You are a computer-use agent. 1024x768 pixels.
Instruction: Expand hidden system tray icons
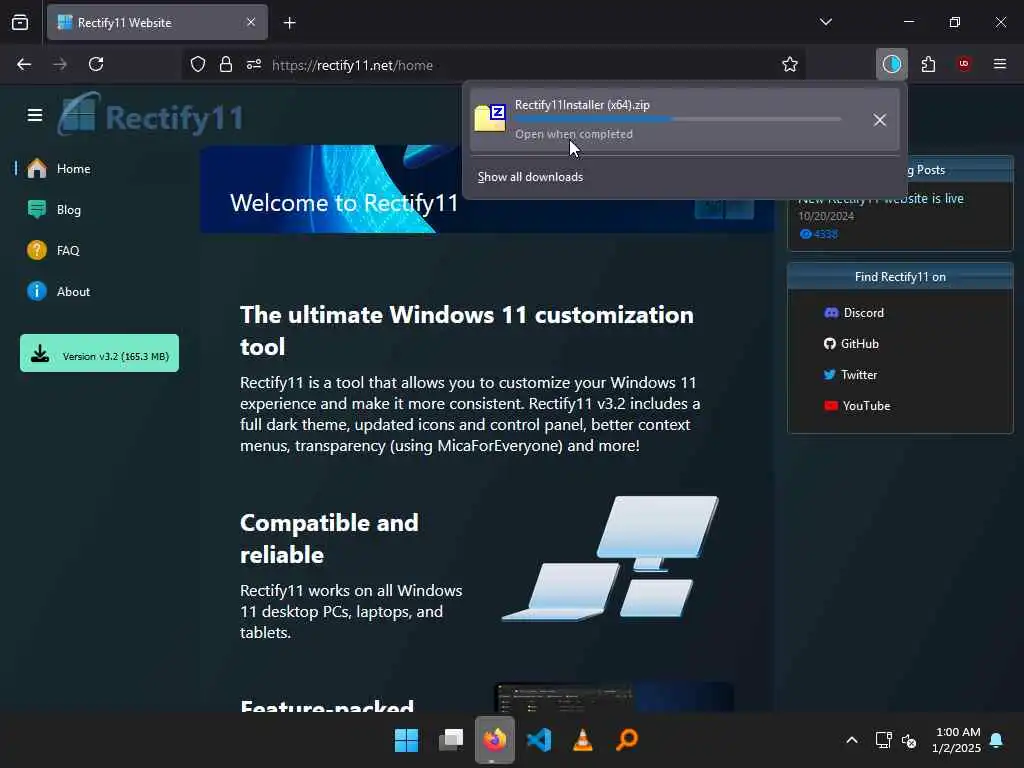pyautogui.click(x=852, y=740)
